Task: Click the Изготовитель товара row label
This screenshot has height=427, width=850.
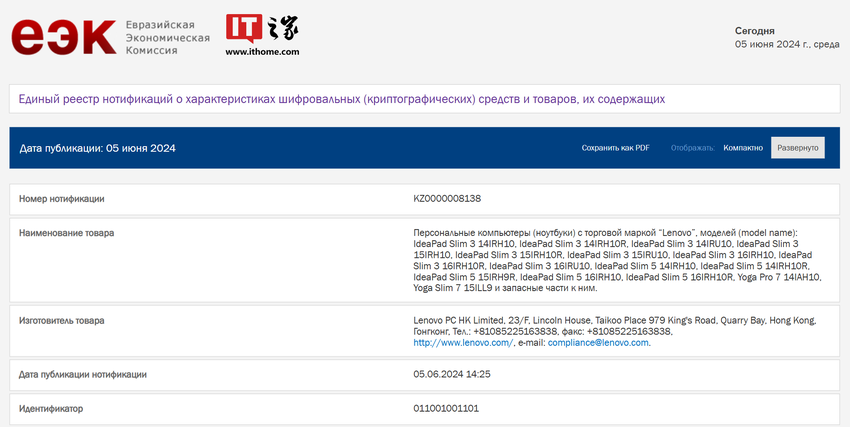Action: pos(62,320)
